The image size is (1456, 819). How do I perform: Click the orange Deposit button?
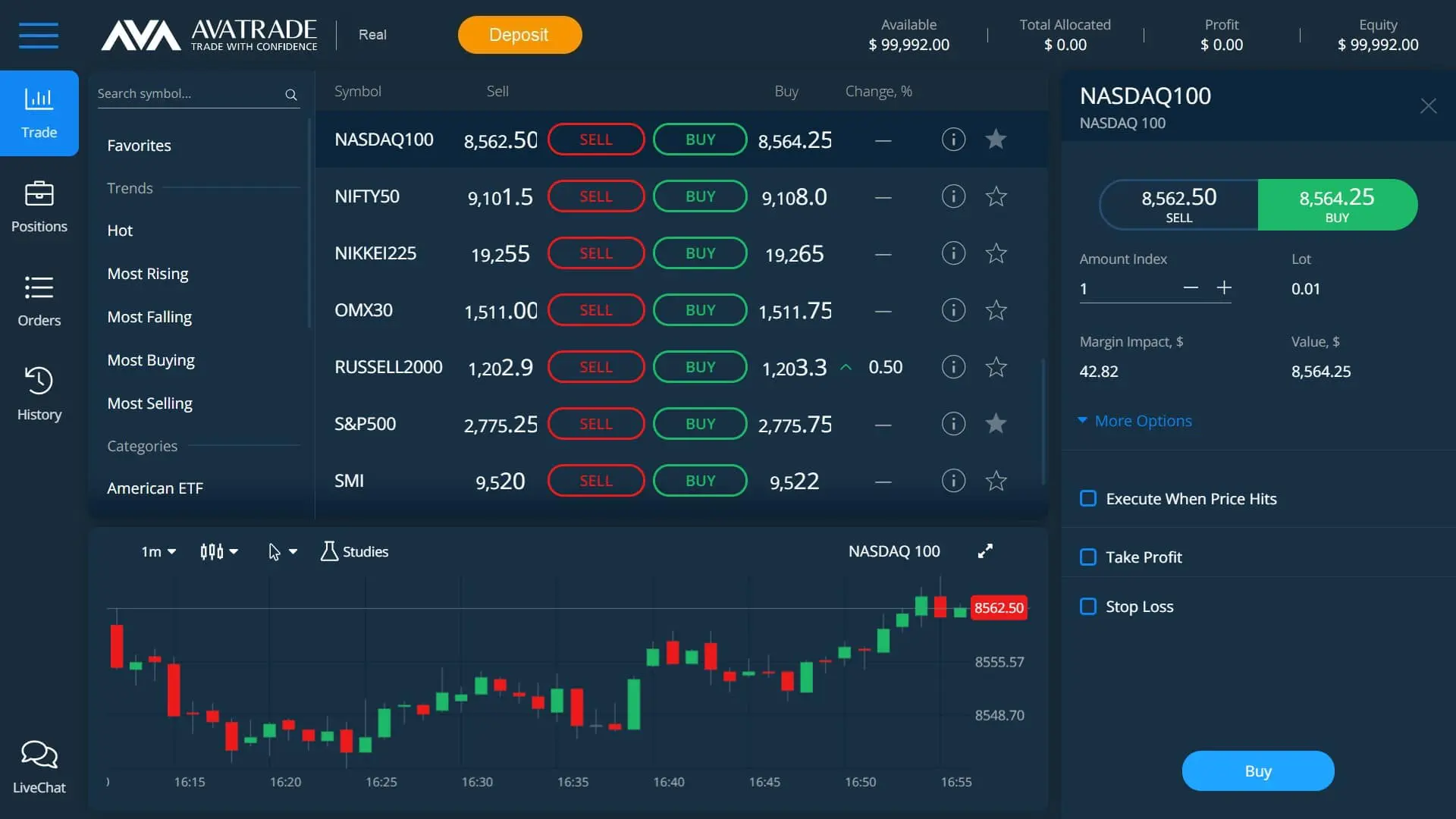519,35
